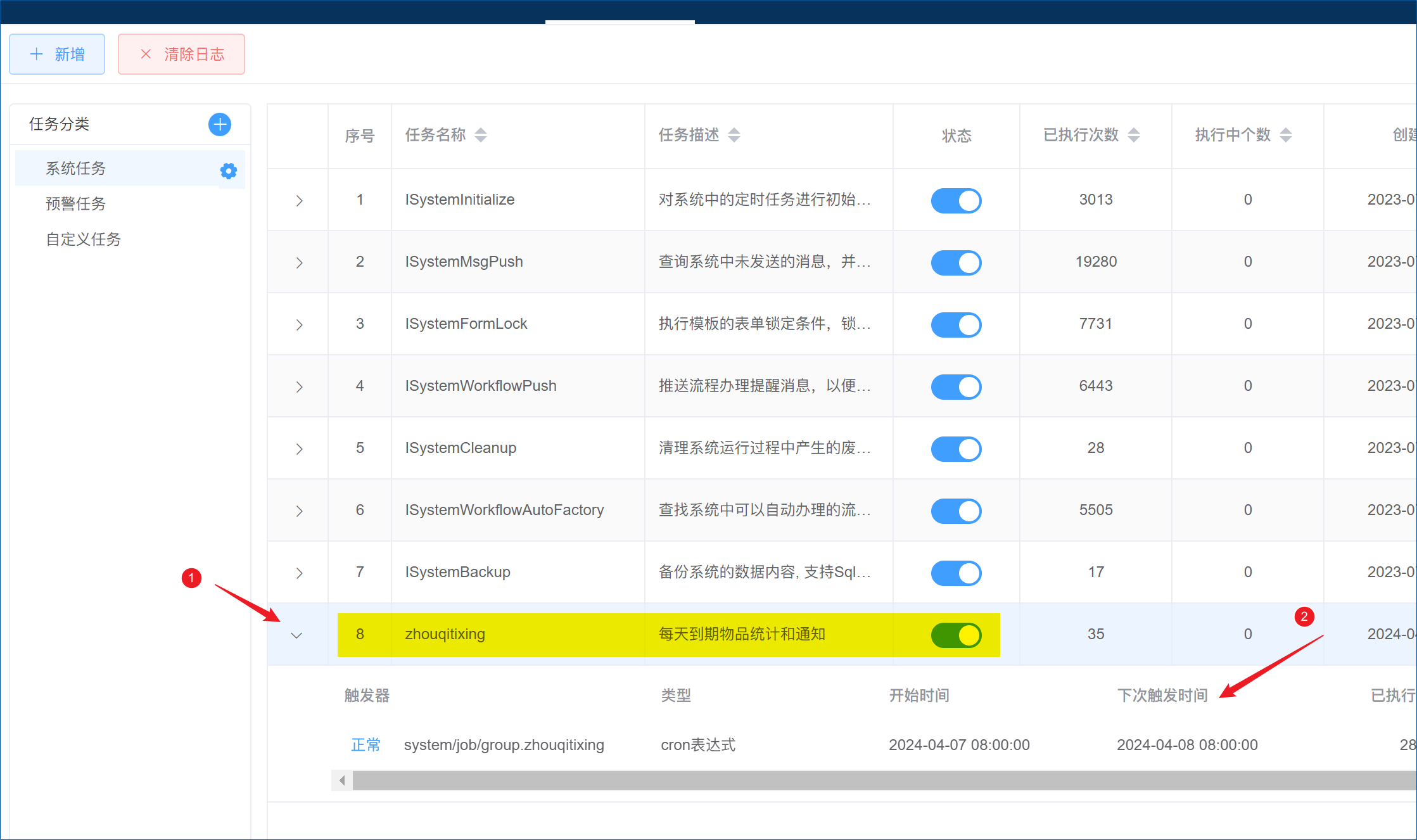
Task: Click executed count 3013
Action: tap(1096, 200)
